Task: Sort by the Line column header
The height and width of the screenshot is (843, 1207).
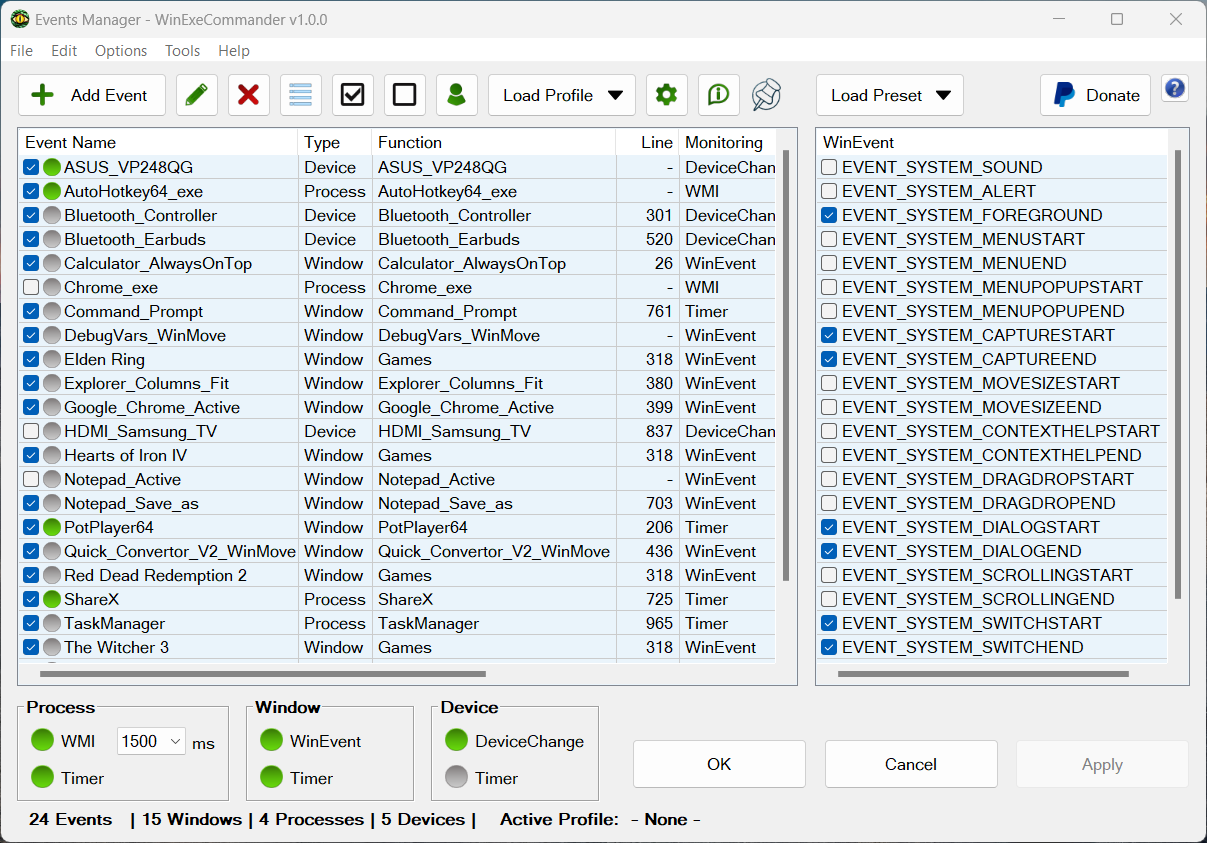Action: (648, 142)
